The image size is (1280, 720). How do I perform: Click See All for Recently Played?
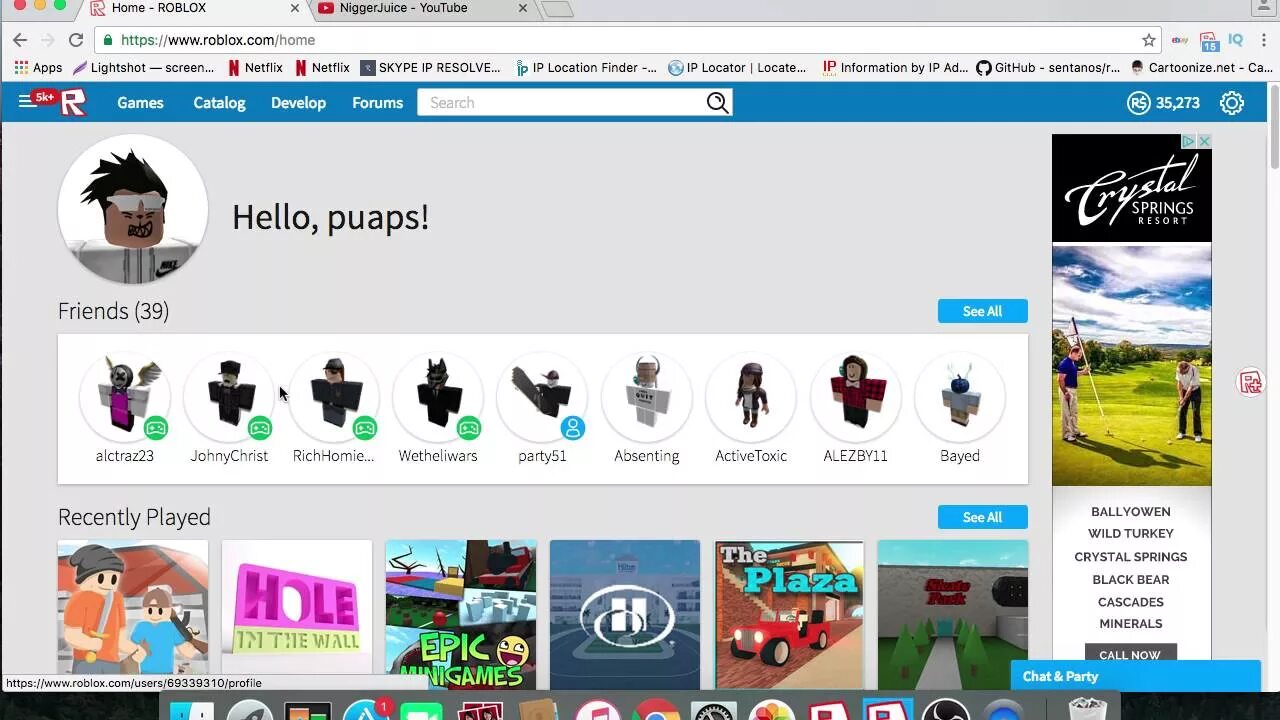coord(982,517)
